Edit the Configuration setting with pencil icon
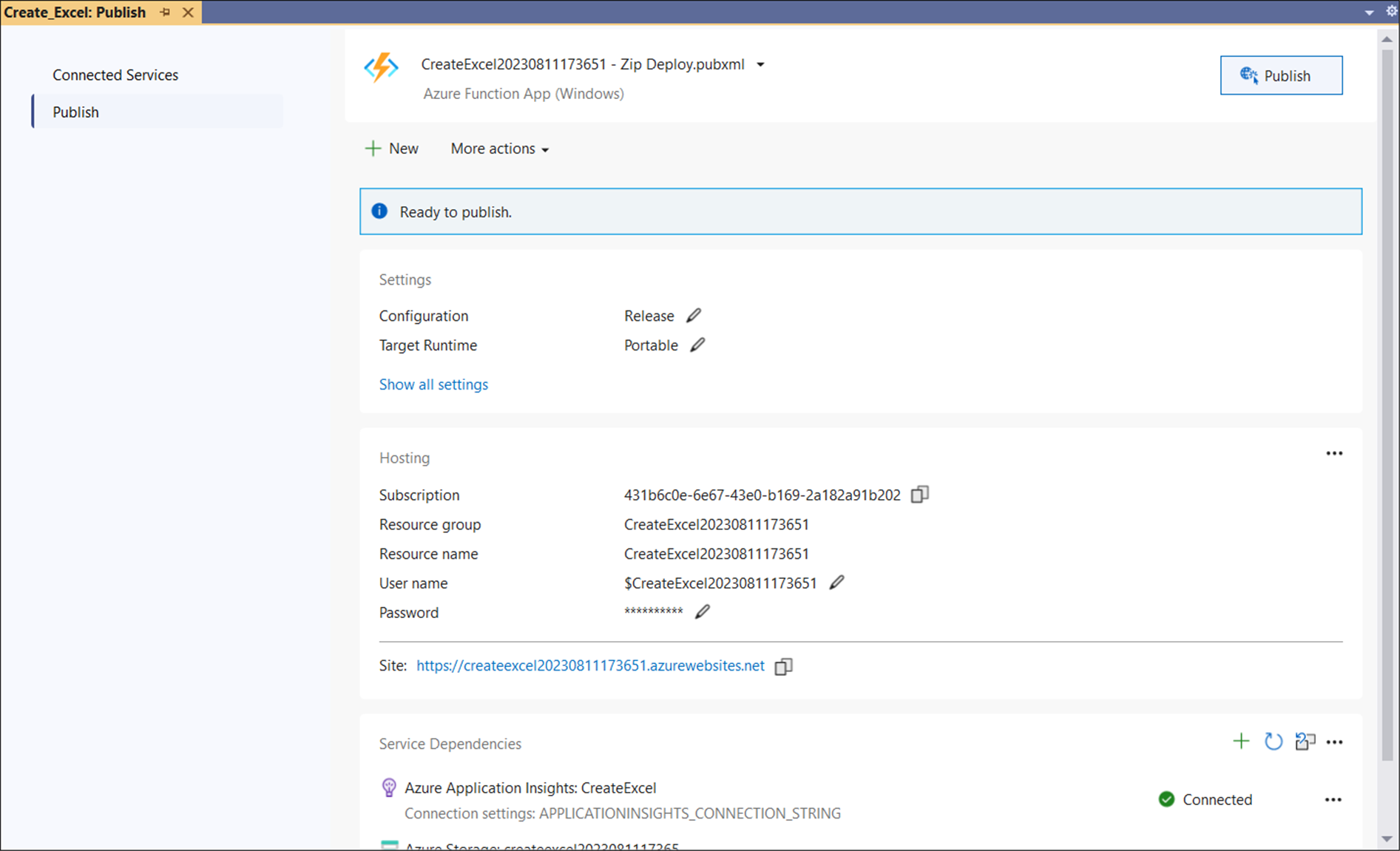Image resolution: width=1400 pixels, height=851 pixels. pyautogui.click(x=693, y=316)
